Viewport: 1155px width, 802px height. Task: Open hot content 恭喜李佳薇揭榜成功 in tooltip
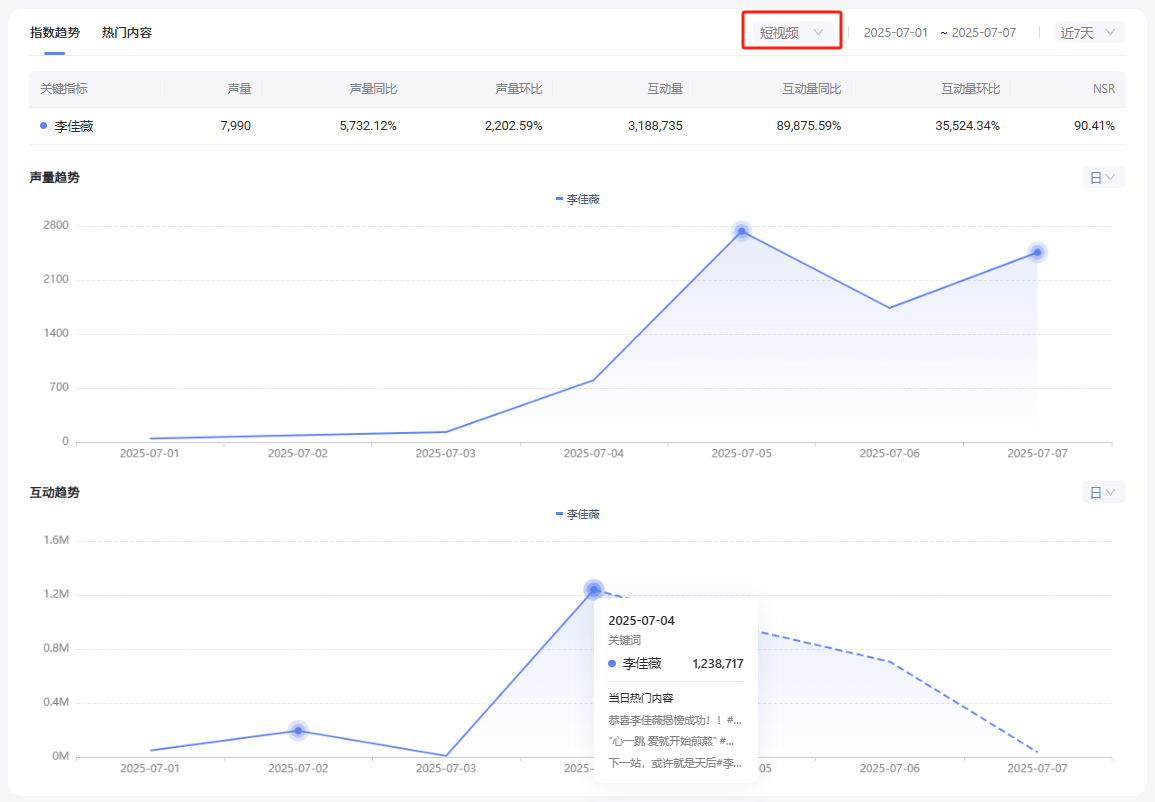(x=675, y=720)
